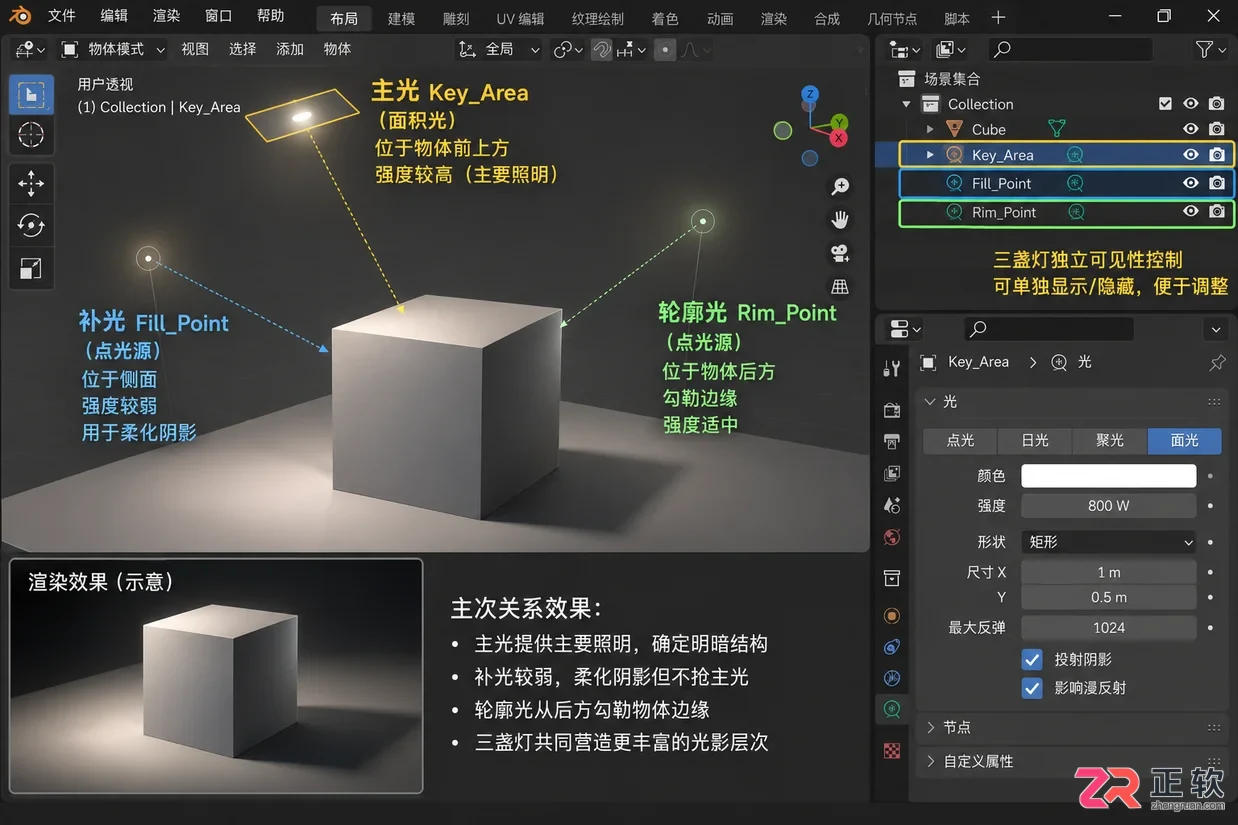This screenshot has width=1238, height=825.
Task: Disable Key_Area in renders via camera icon
Action: (x=1217, y=155)
